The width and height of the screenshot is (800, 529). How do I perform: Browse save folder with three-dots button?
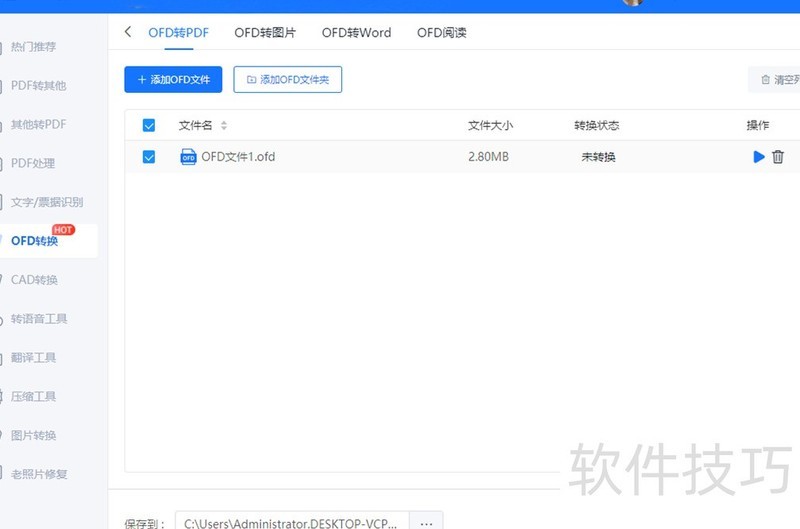tap(426, 522)
